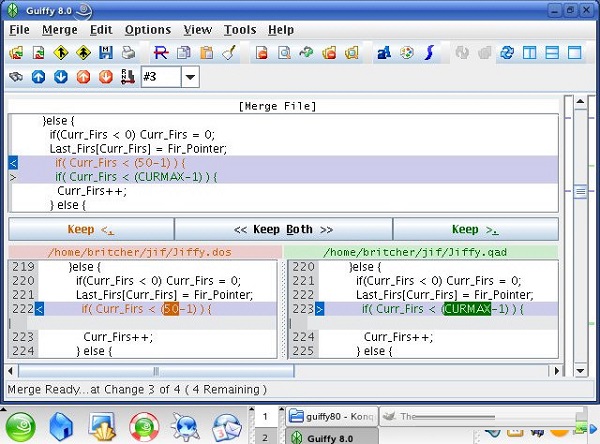Viewport: 600px width, 444px height.
Task: Click the vertical scrollbar thumb
Action: pos(580,191)
